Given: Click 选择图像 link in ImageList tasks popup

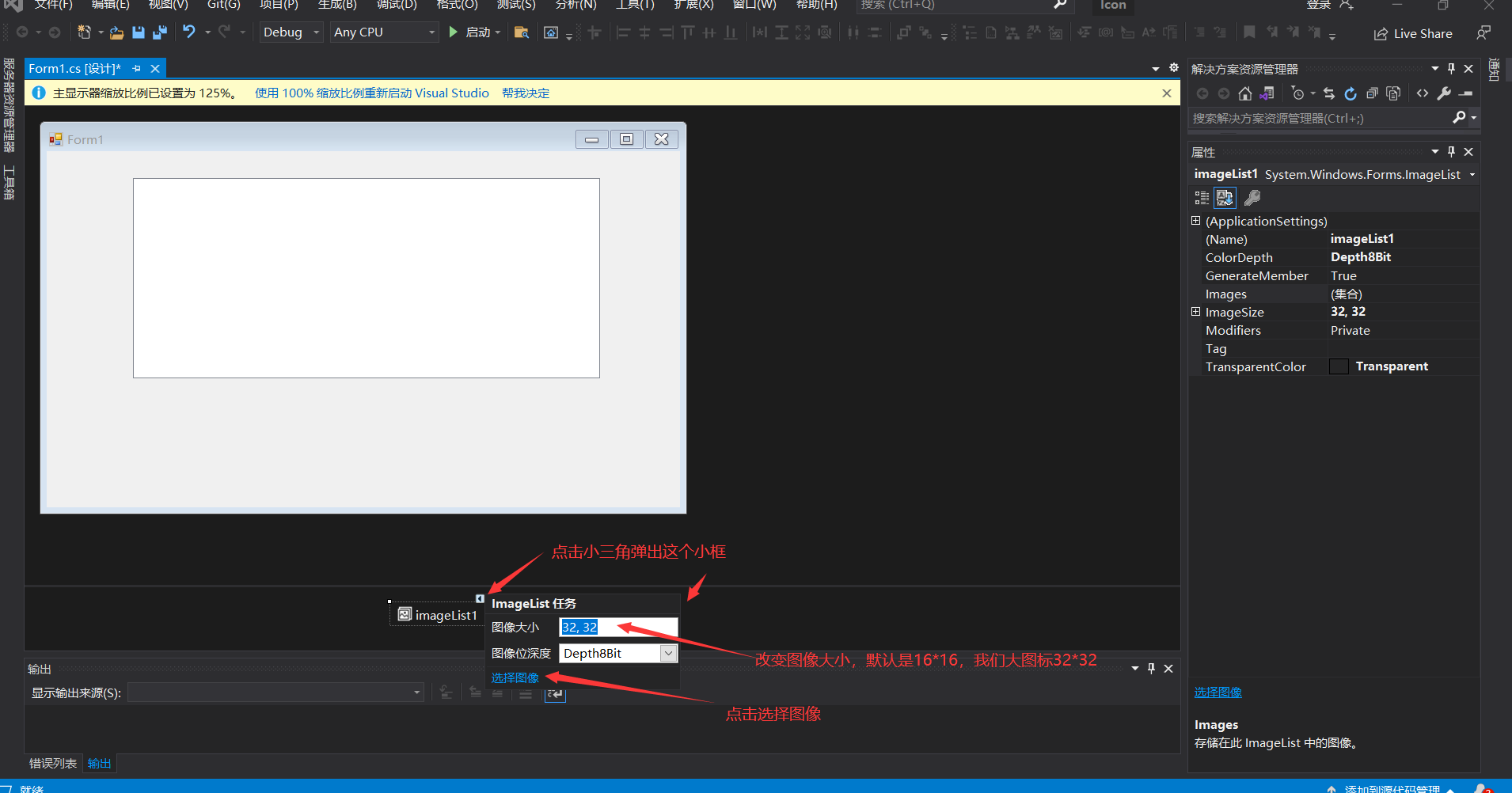Looking at the screenshot, I should coord(515,678).
